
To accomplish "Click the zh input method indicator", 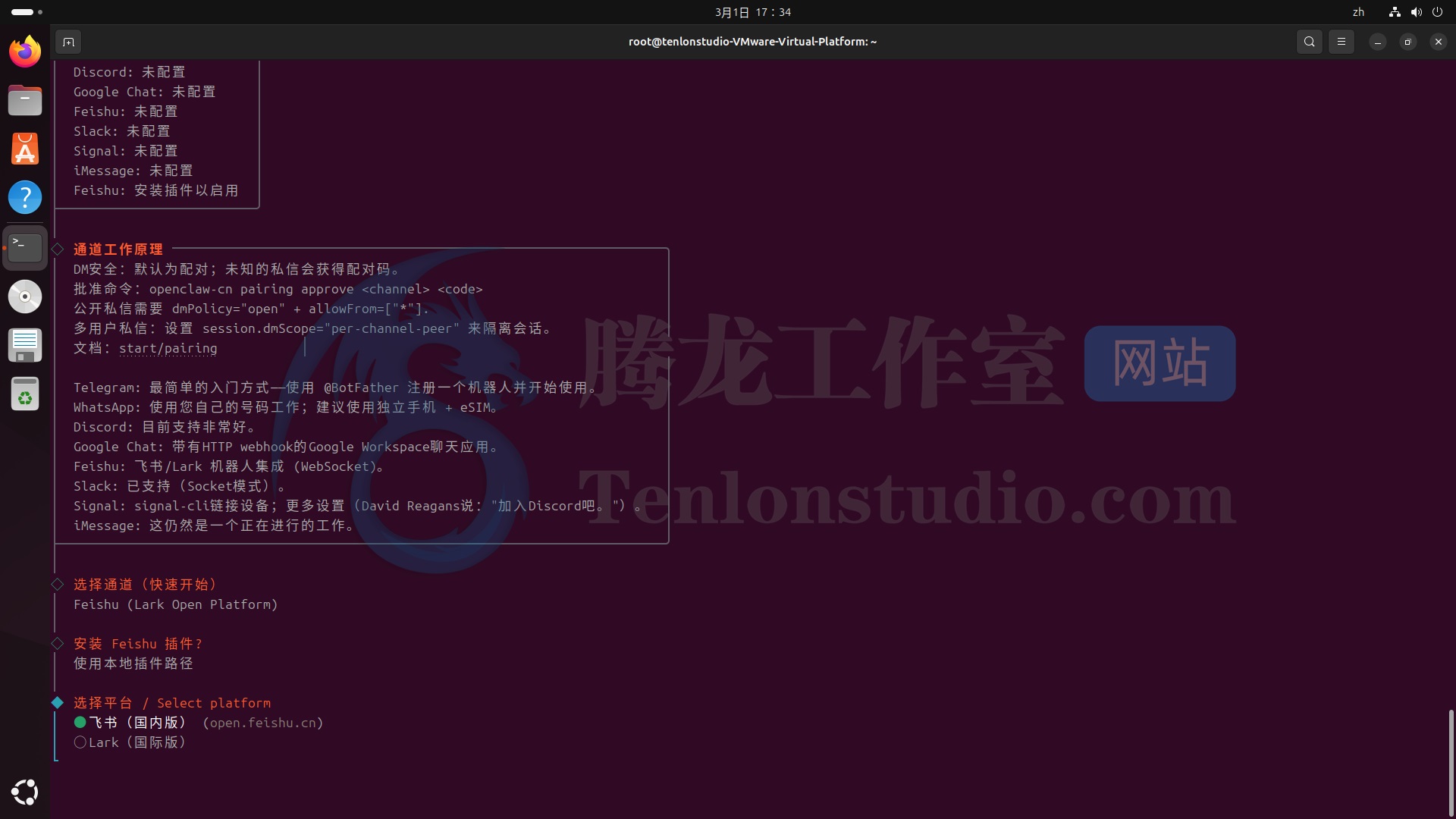I will point(1358,12).
